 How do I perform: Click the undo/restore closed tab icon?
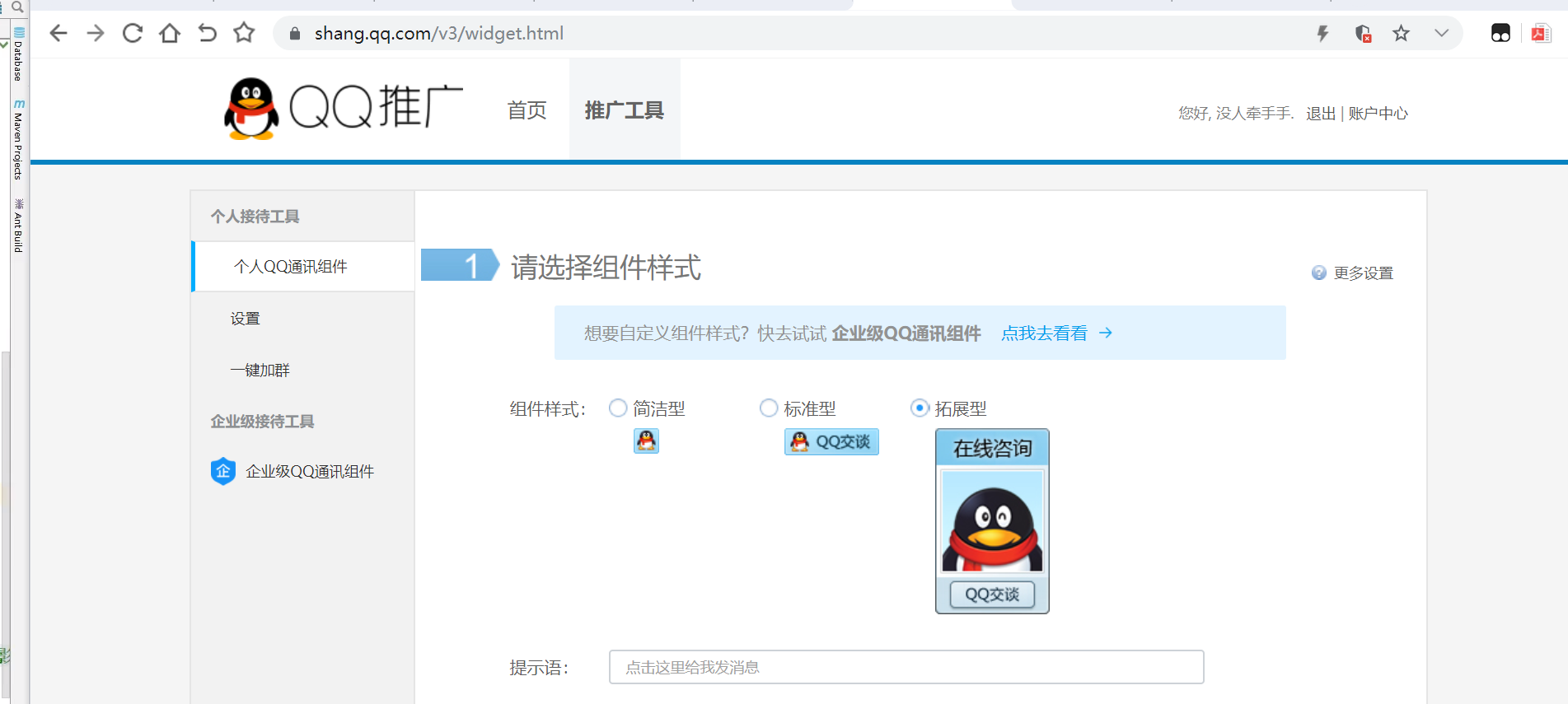207,33
